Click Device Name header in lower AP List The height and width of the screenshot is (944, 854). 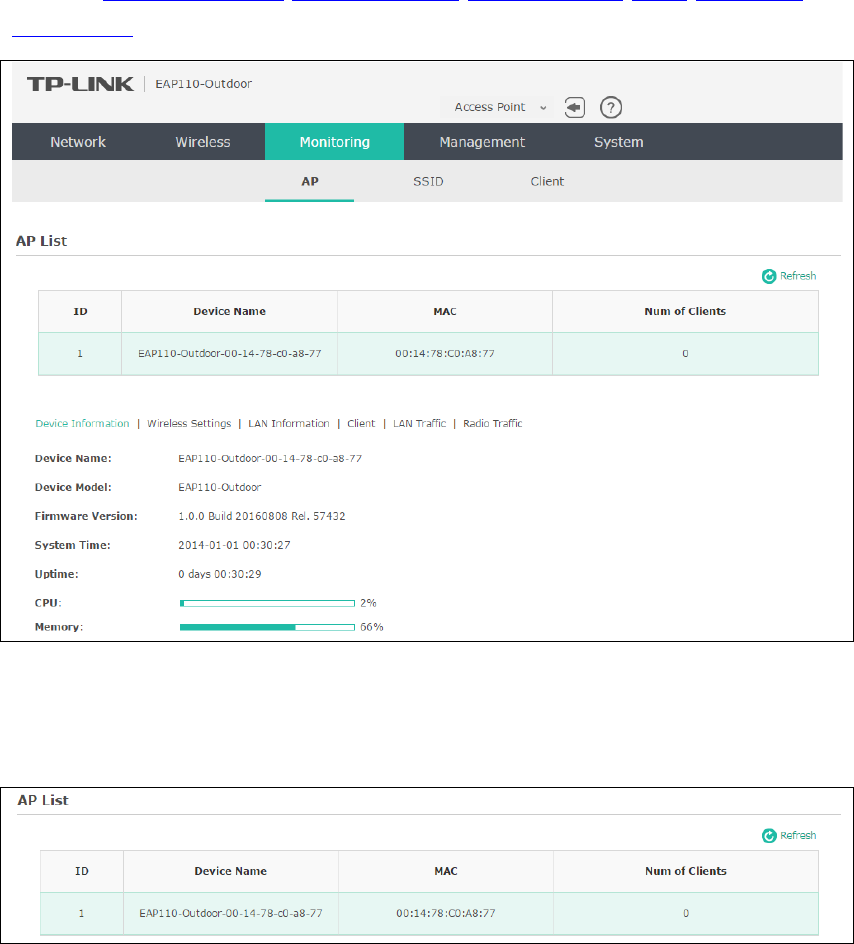coord(231,871)
